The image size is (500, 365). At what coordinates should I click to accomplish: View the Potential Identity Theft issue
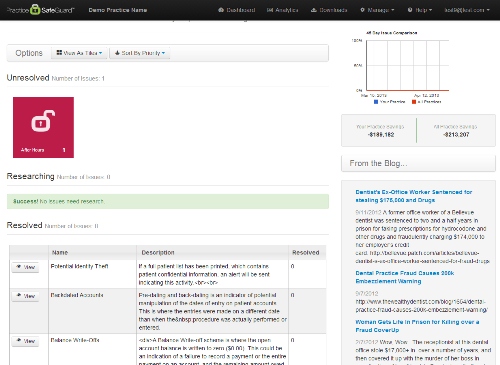[x=25, y=267]
